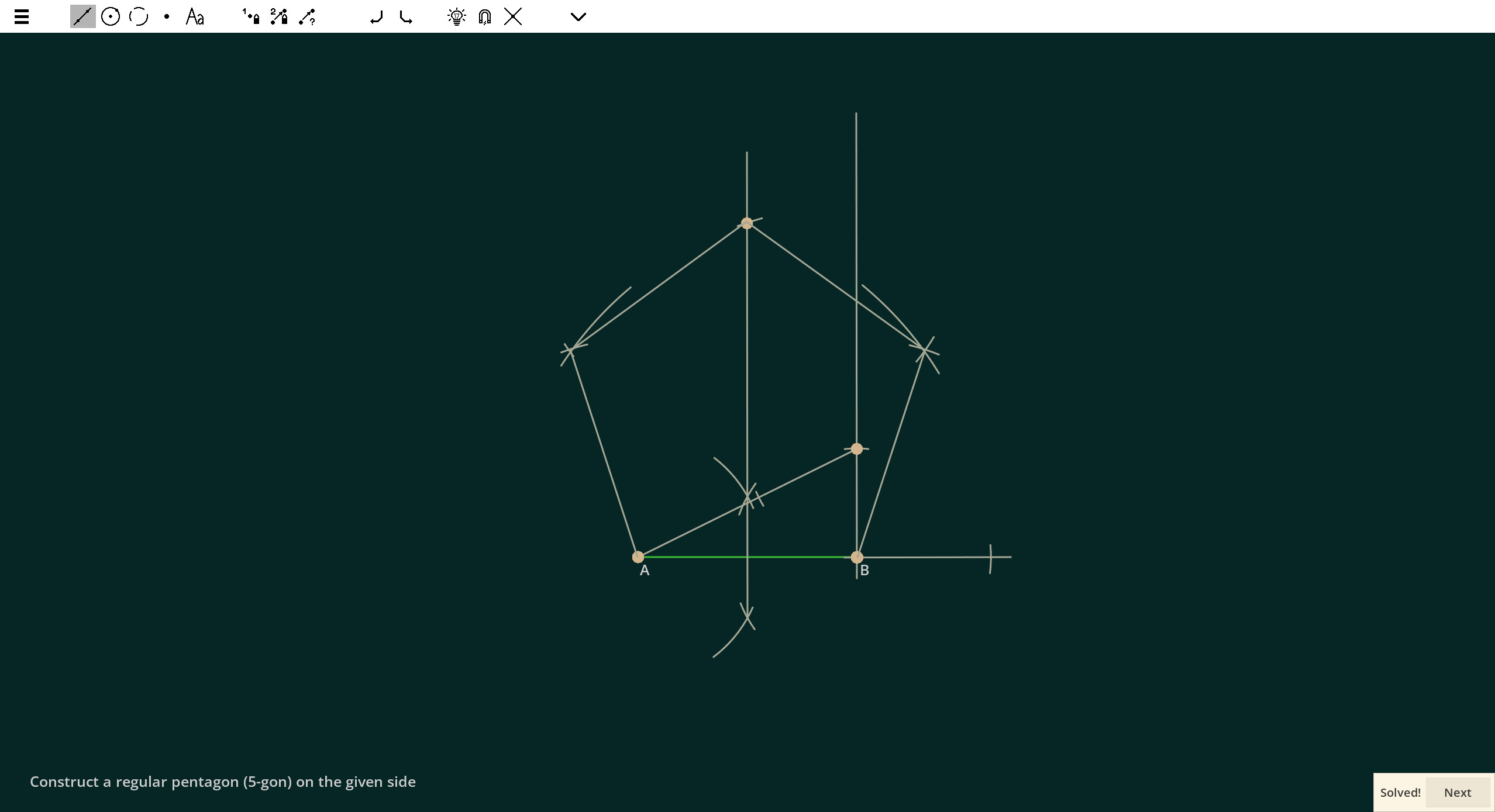Collapse the Solved notification panel
Image resolution: width=1495 pixels, height=812 pixels.
click(1401, 792)
